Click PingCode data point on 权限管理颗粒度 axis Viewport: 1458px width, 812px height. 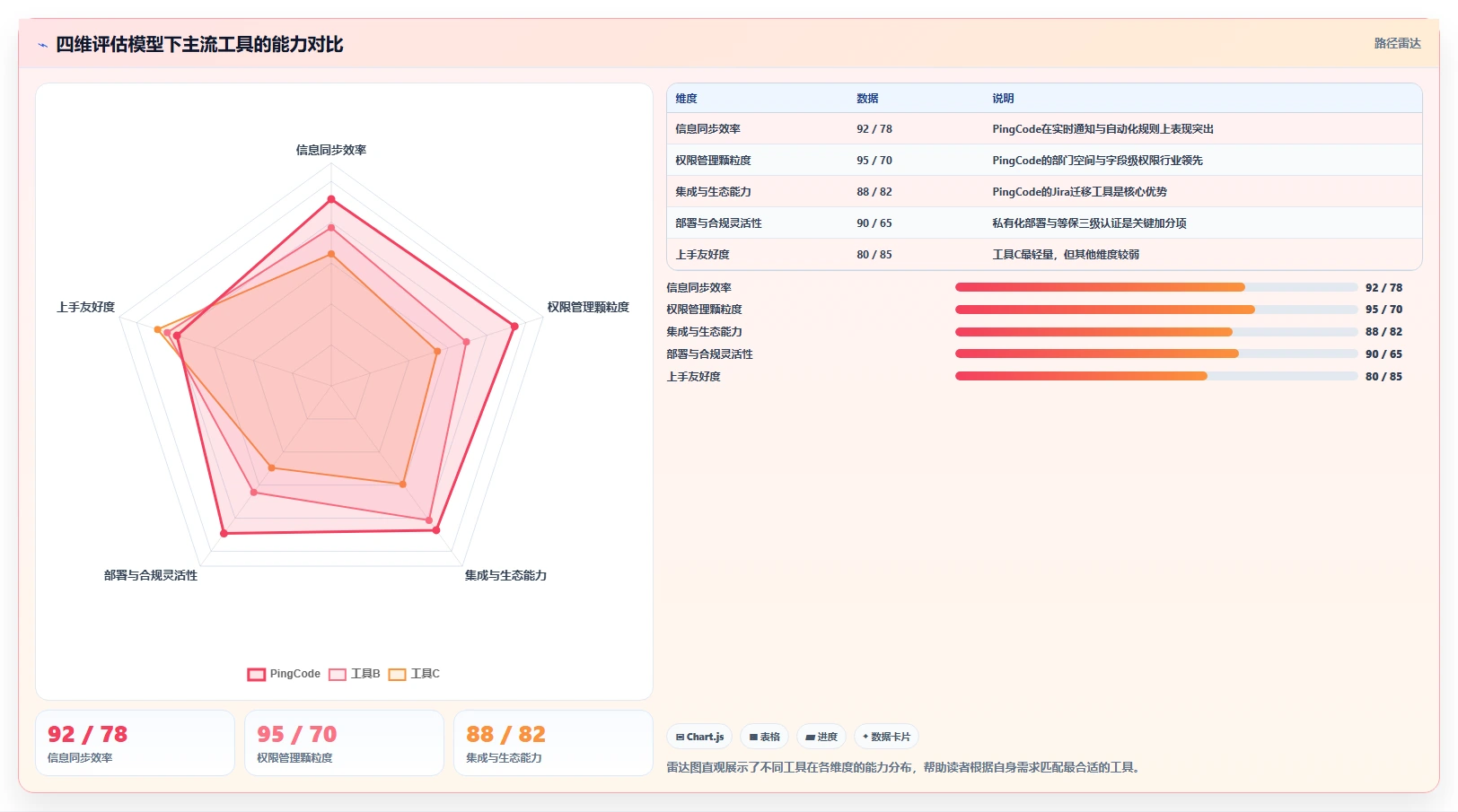(x=514, y=327)
